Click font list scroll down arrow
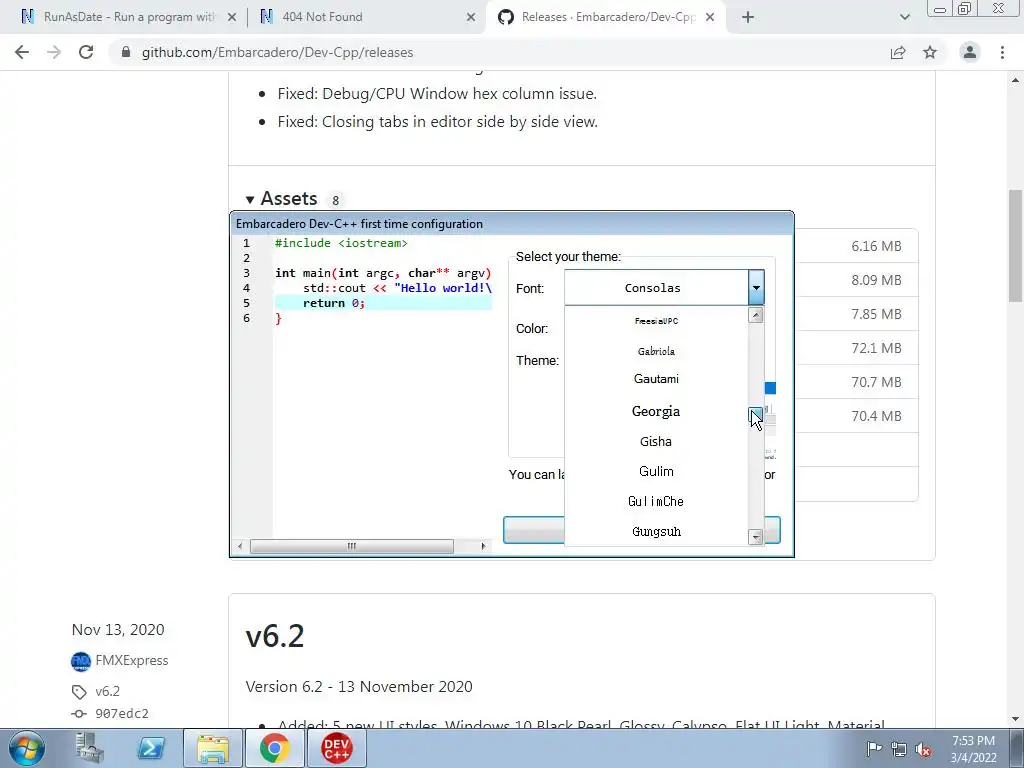The image size is (1024, 768). 756,537
